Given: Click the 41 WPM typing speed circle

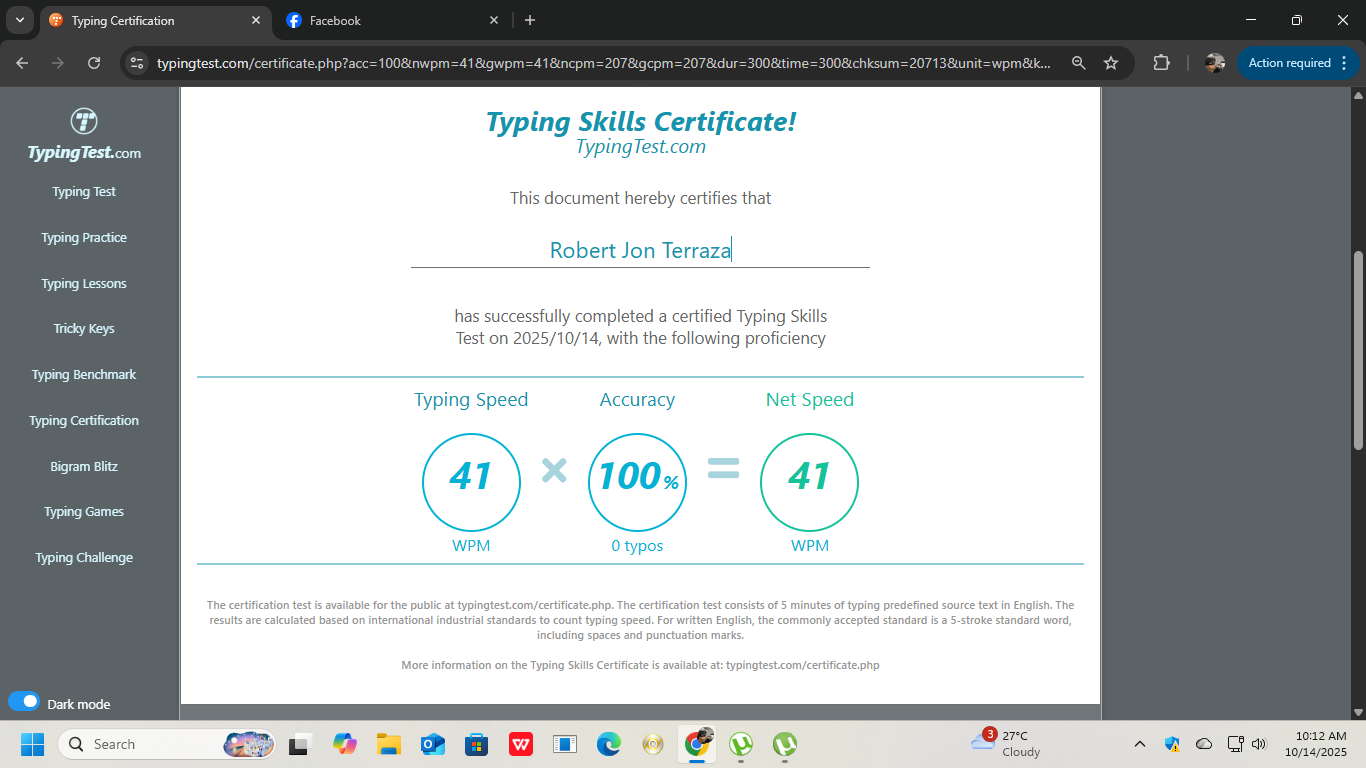Looking at the screenshot, I should (471, 482).
